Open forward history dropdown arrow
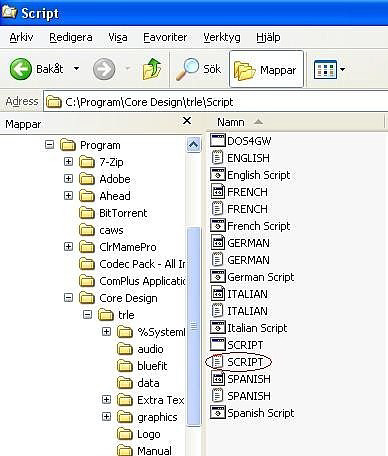This screenshot has height=456, width=388. tap(128, 69)
